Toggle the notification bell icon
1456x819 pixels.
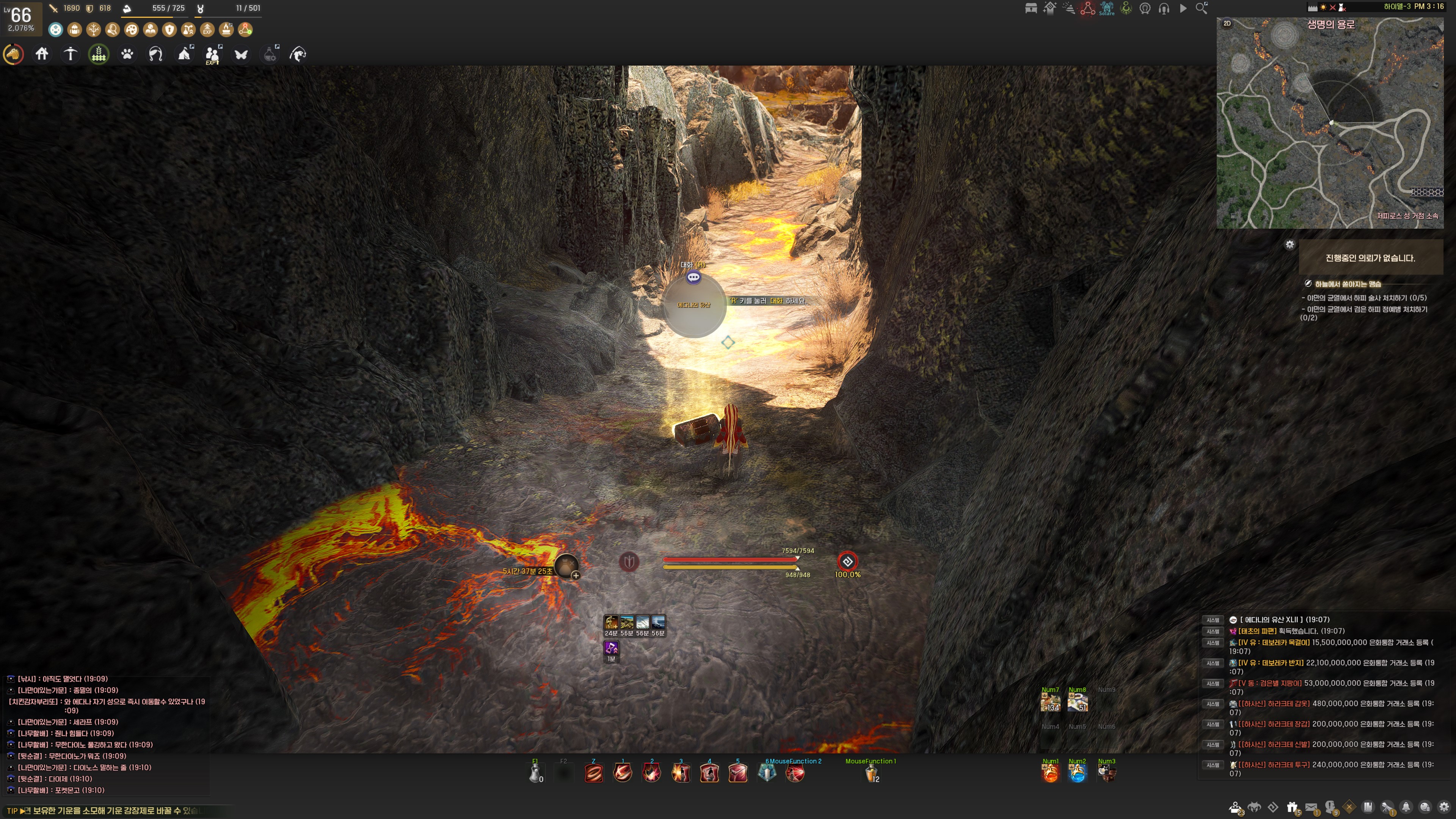coord(1406,807)
